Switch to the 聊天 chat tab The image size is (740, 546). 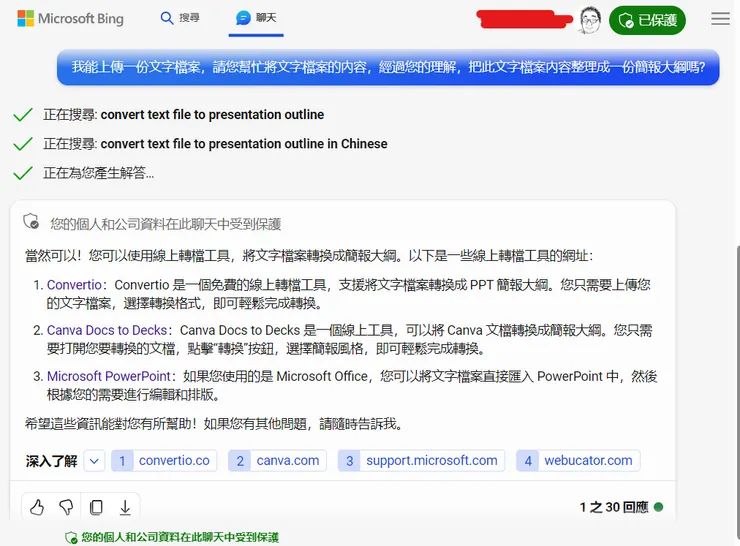point(256,18)
